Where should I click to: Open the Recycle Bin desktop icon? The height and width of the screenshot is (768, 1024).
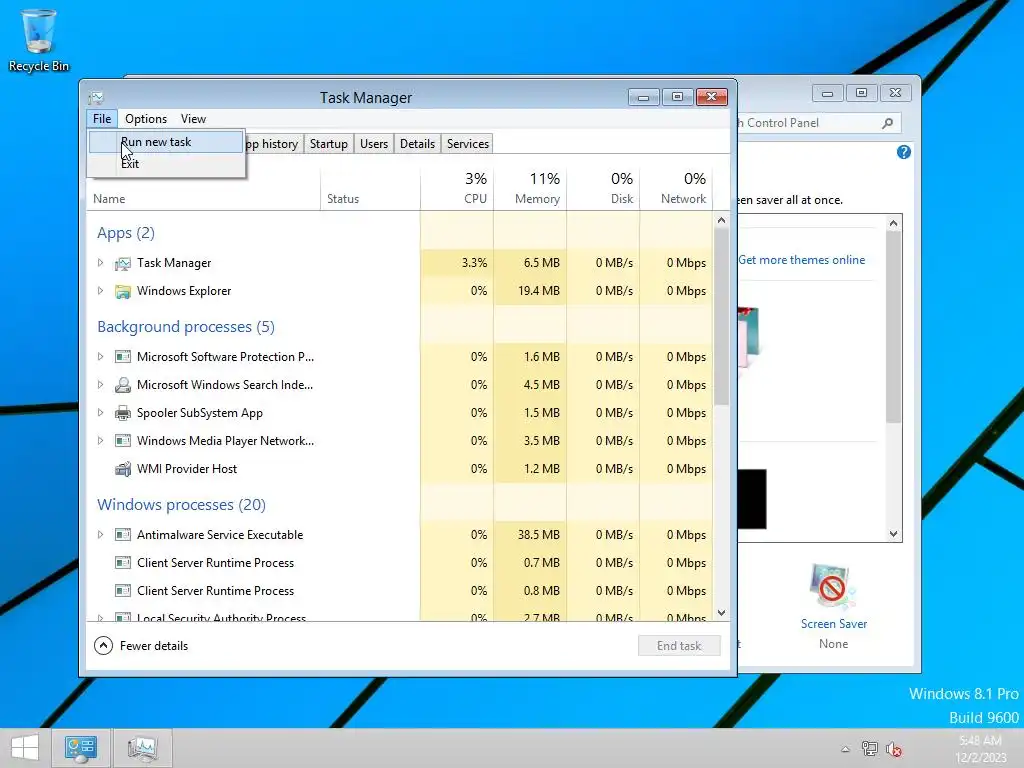pyautogui.click(x=39, y=40)
